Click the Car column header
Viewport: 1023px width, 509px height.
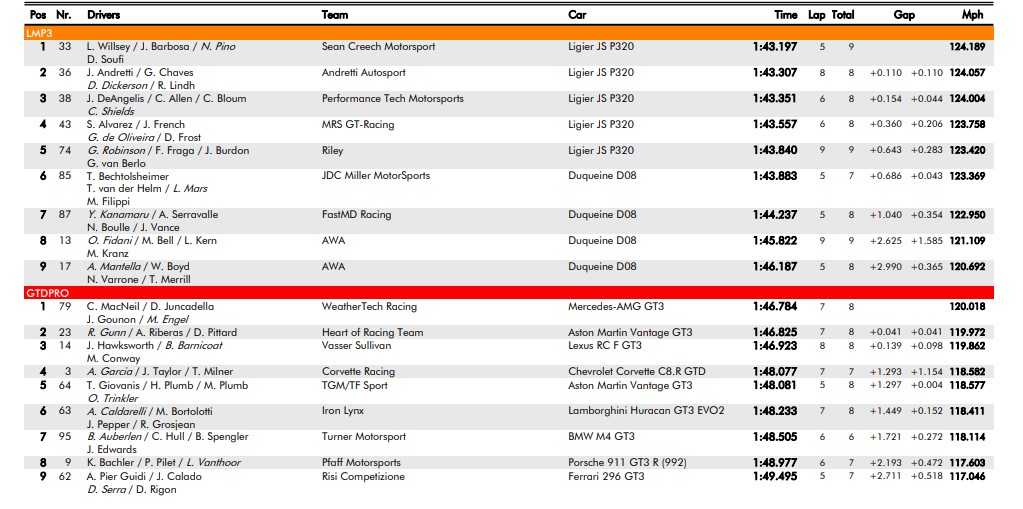pos(577,15)
